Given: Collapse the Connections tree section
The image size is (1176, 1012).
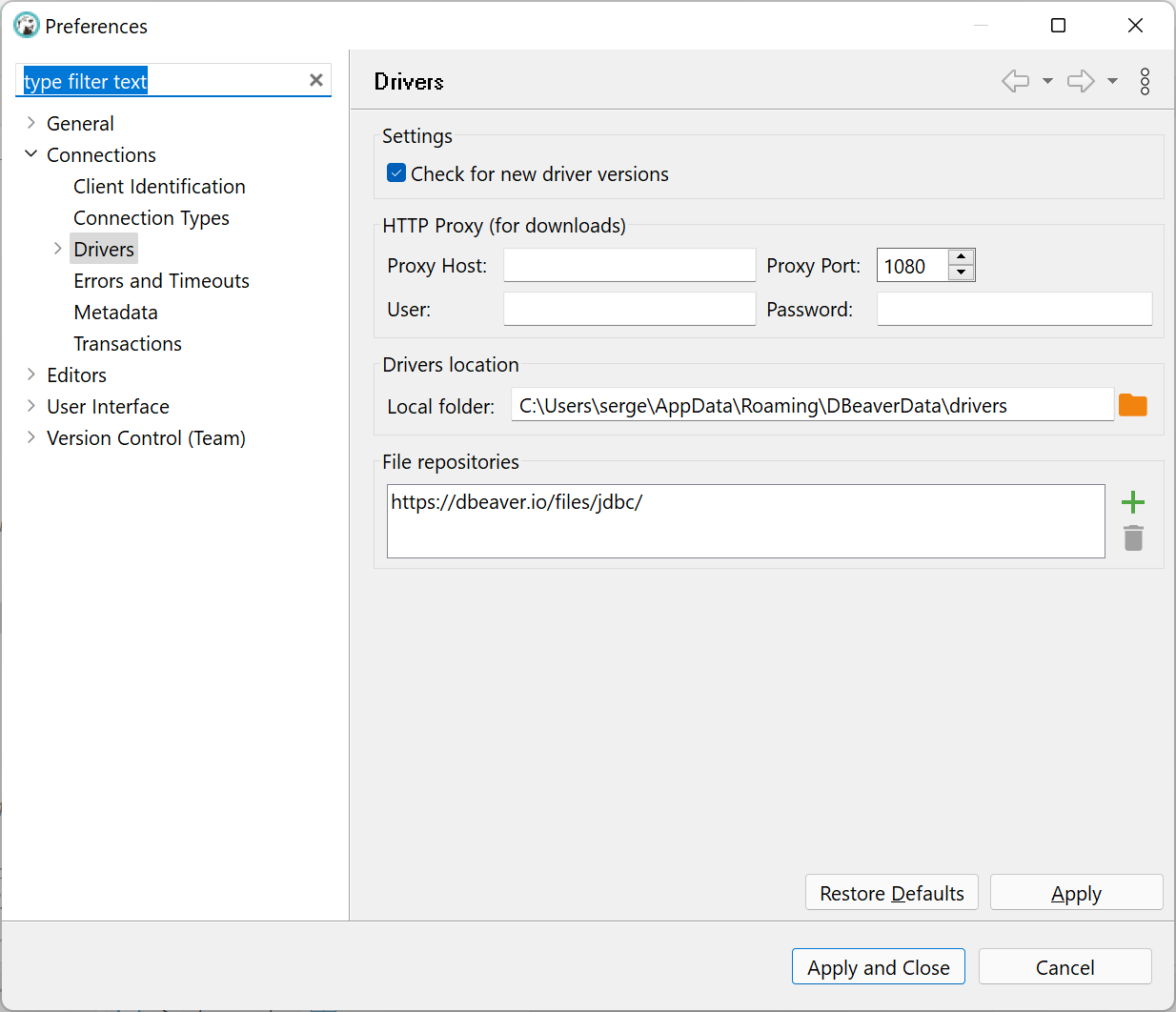Looking at the screenshot, I should click(x=30, y=154).
